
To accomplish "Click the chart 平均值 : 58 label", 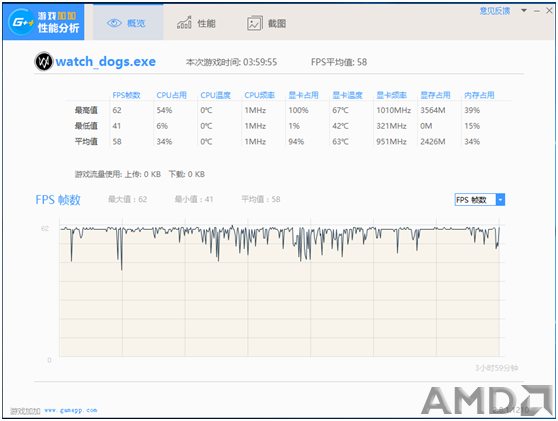I will [x=261, y=199].
